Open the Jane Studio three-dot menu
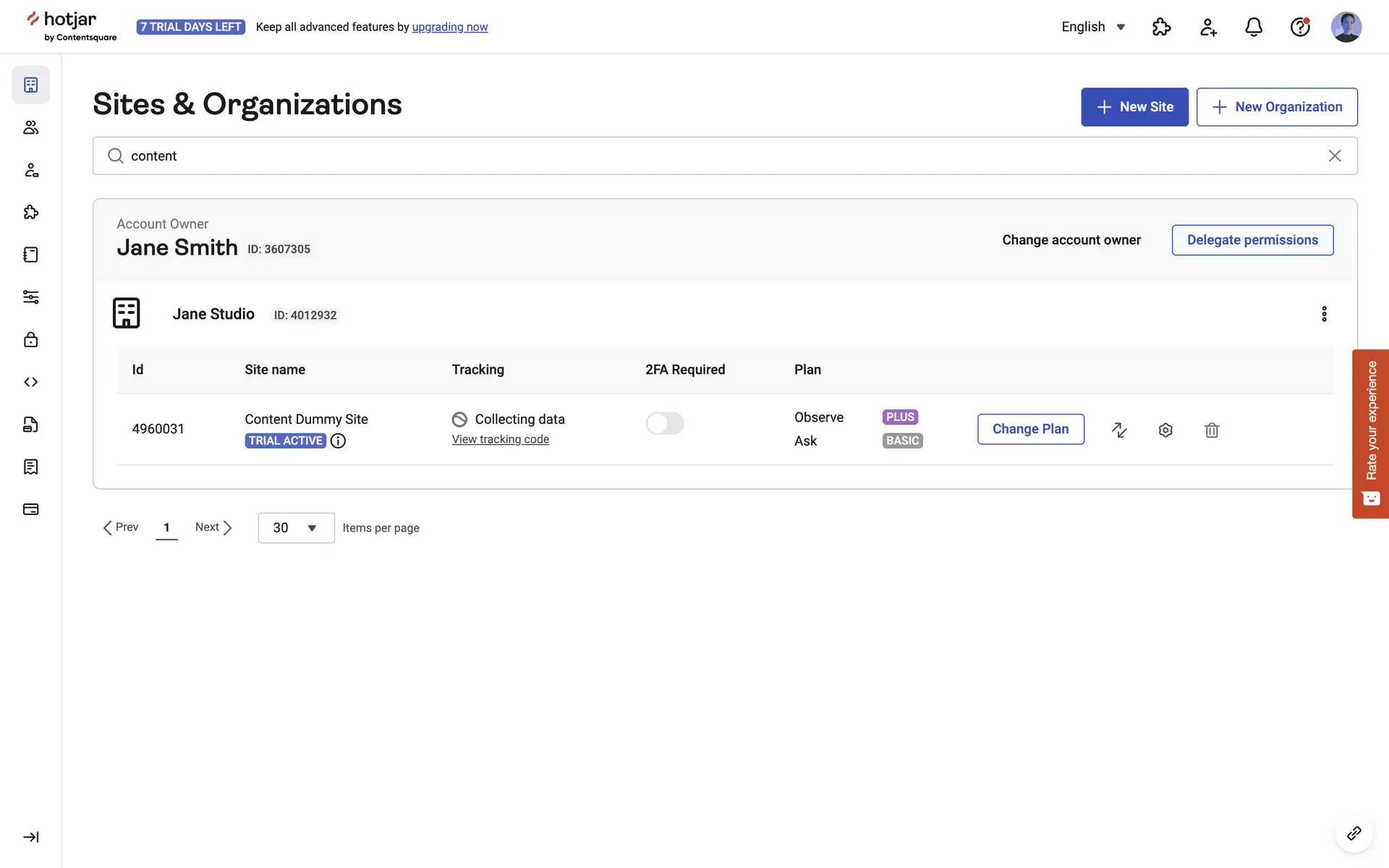 point(1324,314)
